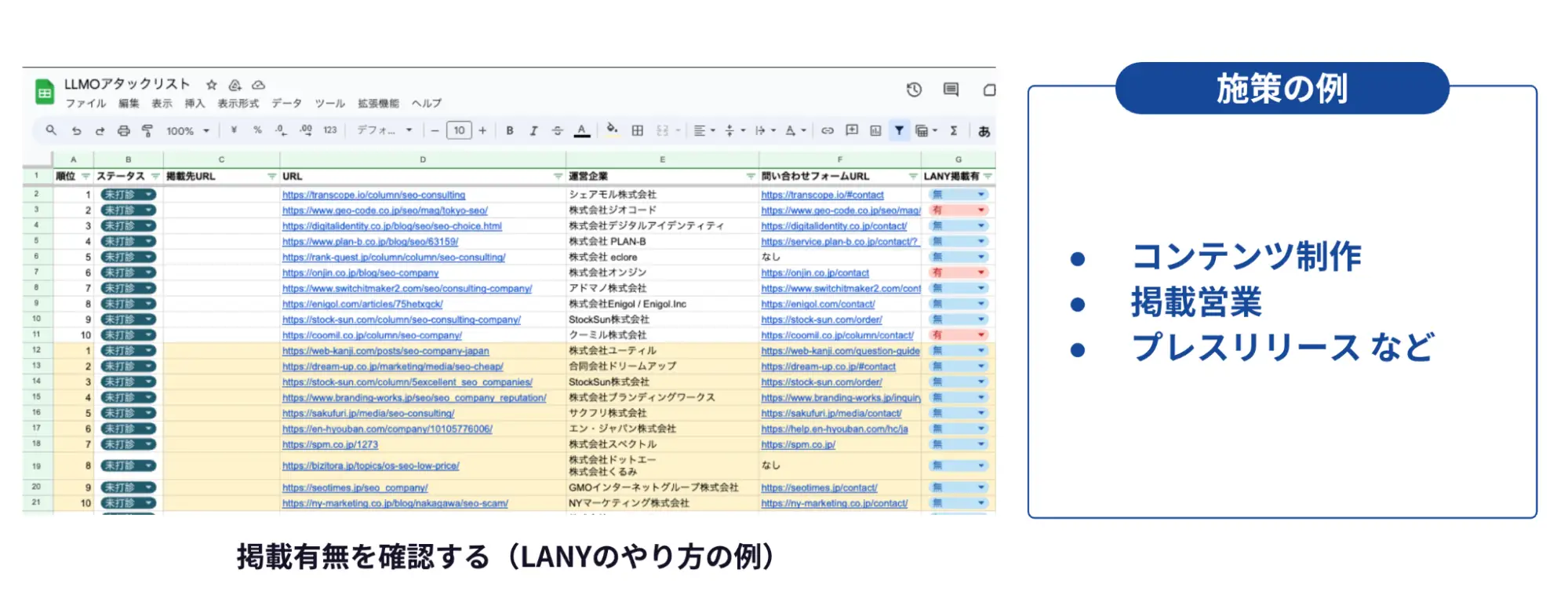This screenshot has width=1568, height=606.
Task: Toggle italic formatting
Action: 533,131
